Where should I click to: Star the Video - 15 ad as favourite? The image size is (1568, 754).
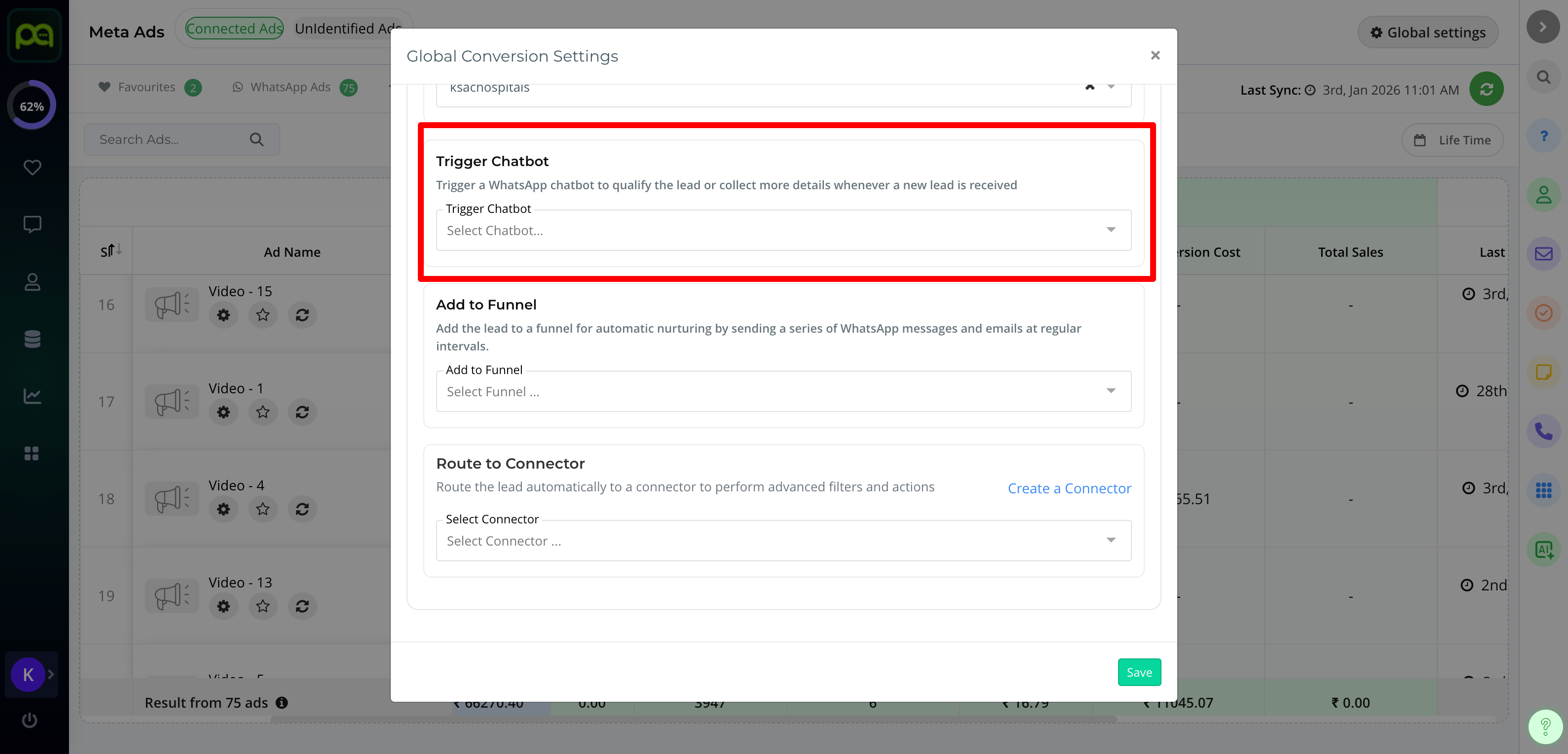click(262, 315)
